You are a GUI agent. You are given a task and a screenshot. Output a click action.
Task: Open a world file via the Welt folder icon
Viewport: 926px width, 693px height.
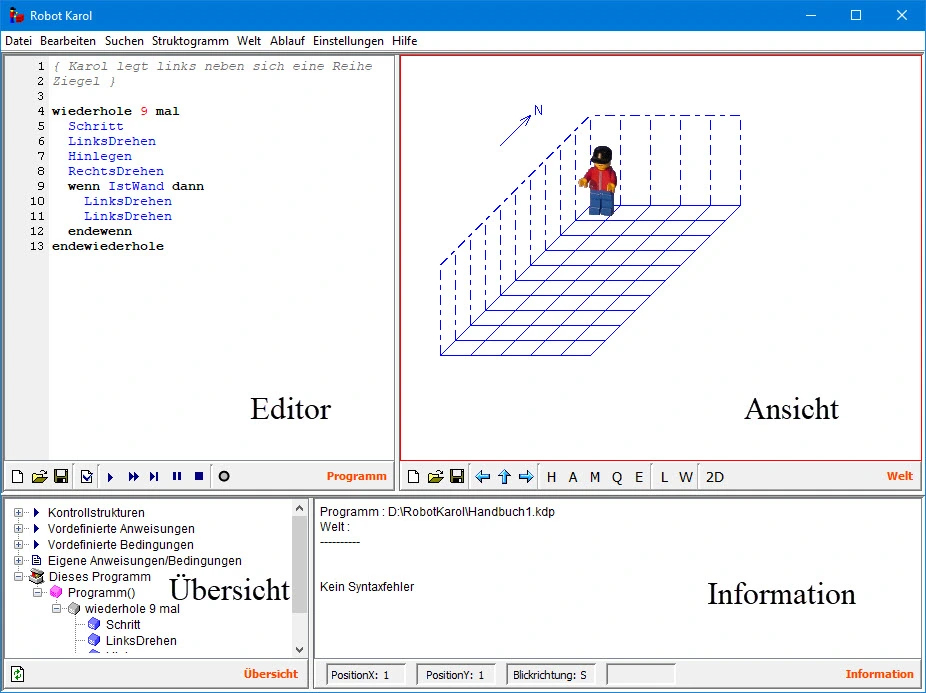pyautogui.click(x=435, y=477)
